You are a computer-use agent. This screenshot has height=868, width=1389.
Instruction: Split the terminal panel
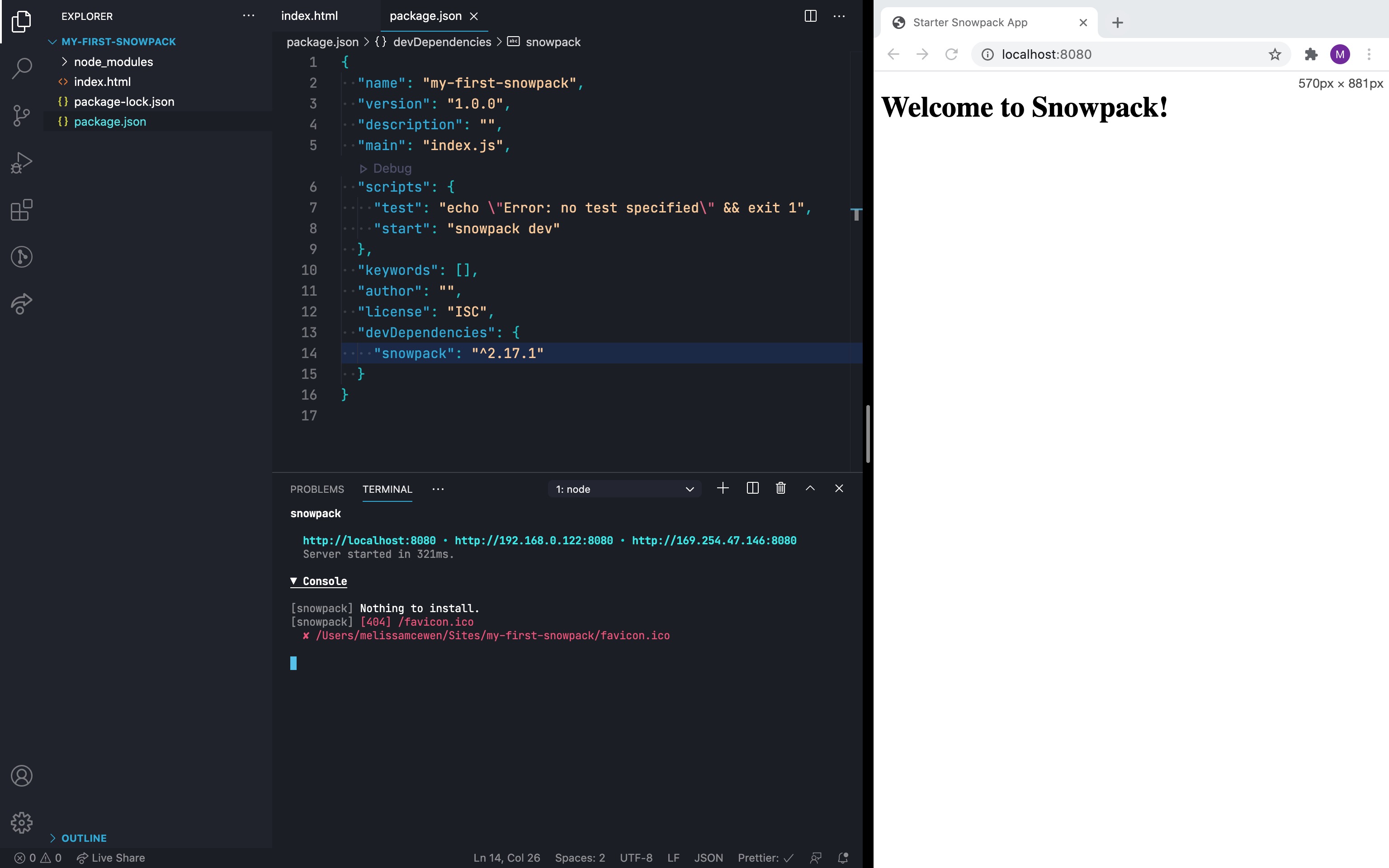pos(752,488)
